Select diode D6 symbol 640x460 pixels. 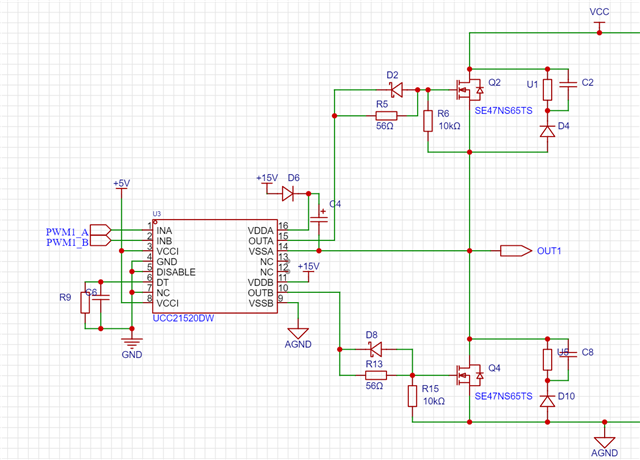[x=288, y=193]
